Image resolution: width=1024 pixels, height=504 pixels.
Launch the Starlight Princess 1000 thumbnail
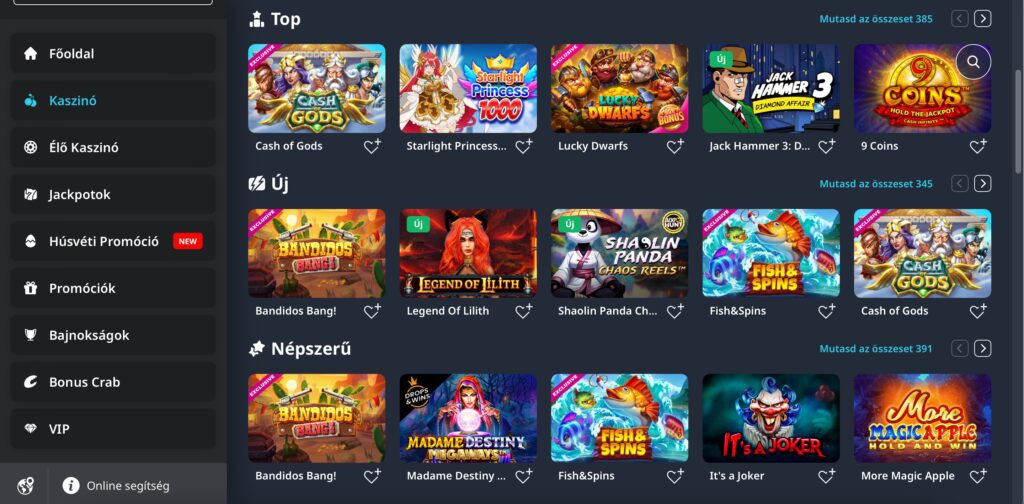point(468,89)
